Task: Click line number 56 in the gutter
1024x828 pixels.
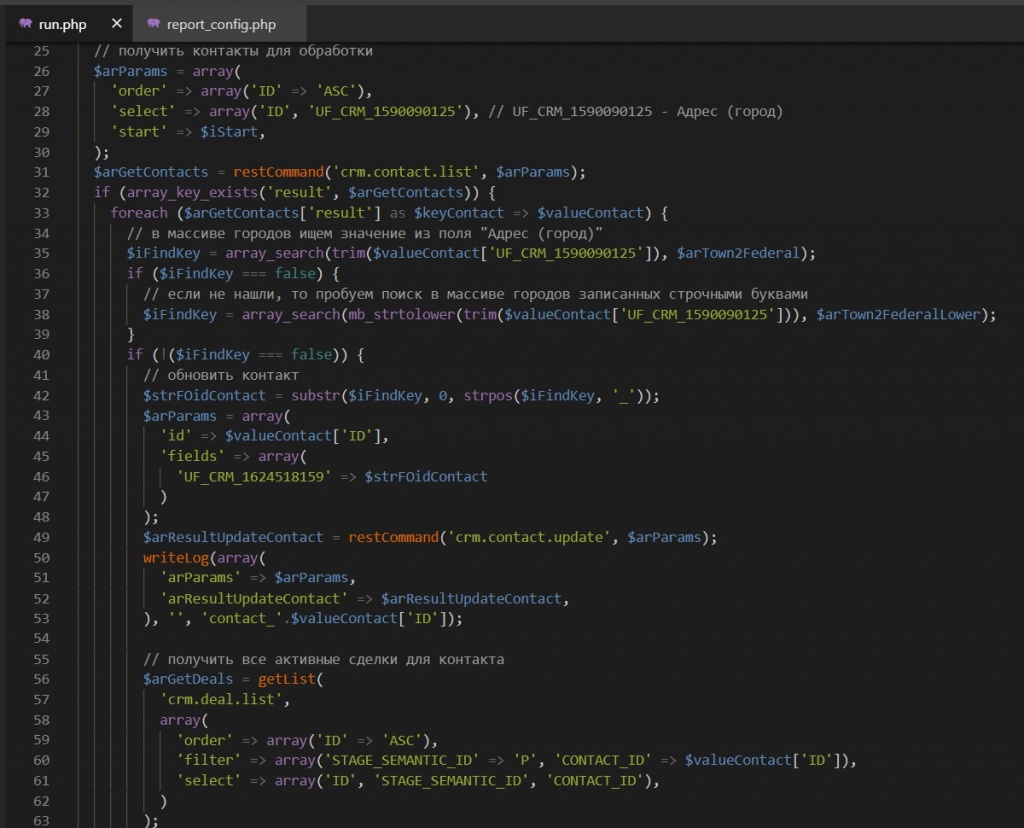Action: point(41,679)
